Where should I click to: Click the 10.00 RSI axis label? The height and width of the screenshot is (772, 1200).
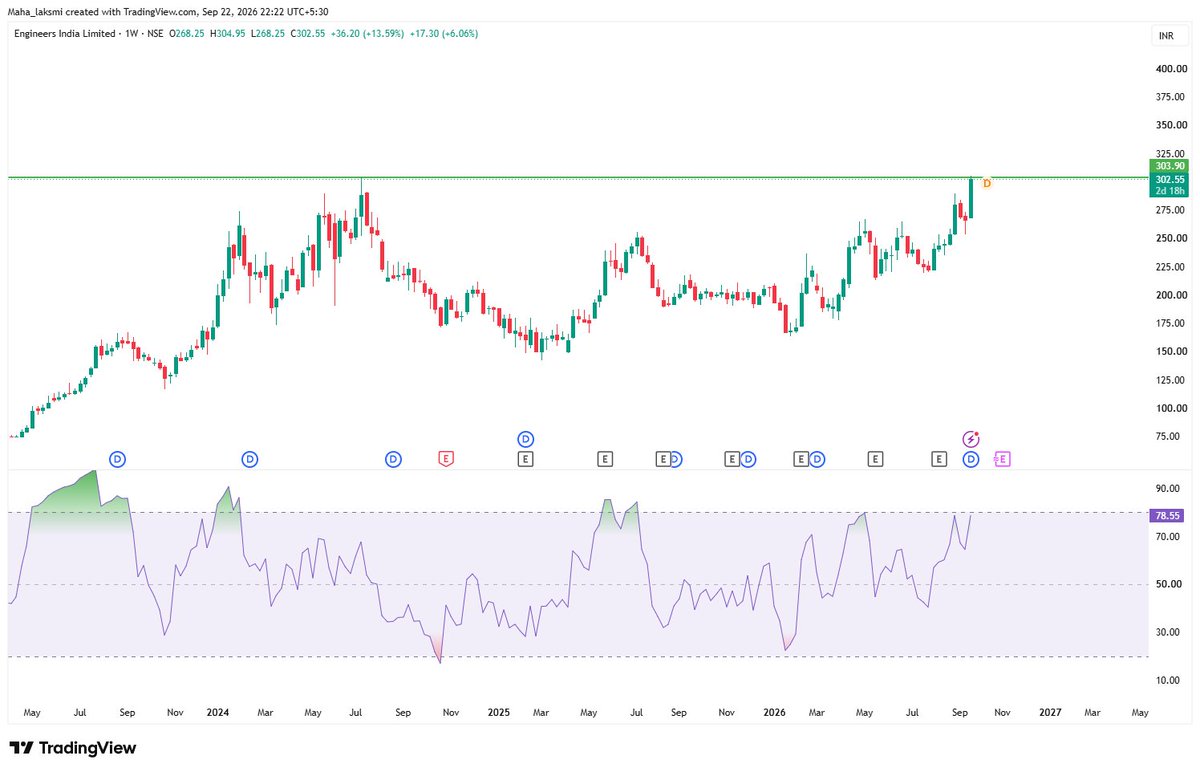click(x=1170, y=680)
